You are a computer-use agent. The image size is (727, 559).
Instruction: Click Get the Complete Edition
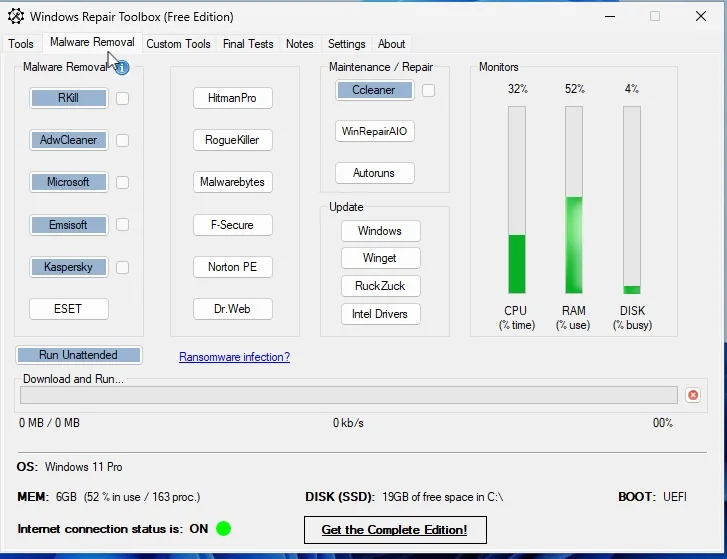[x=395, y=530]
